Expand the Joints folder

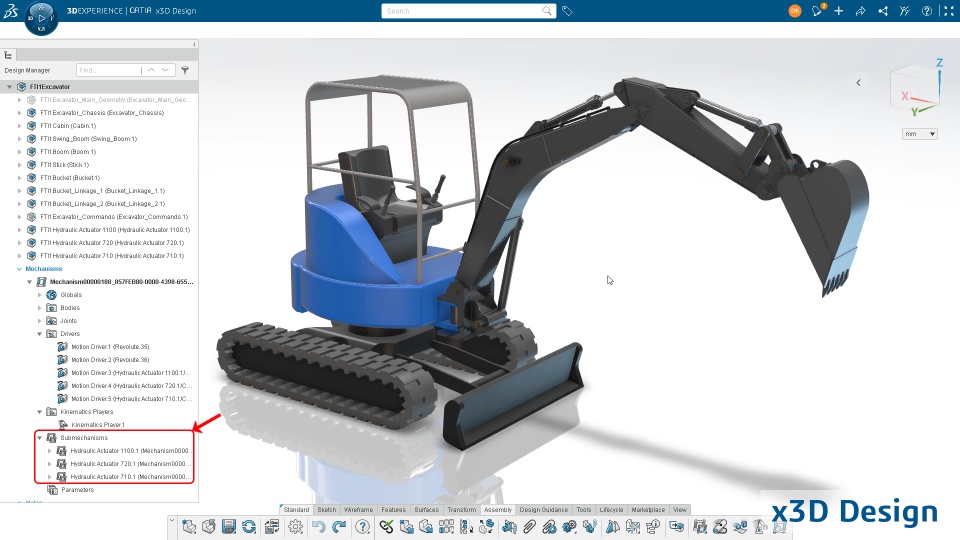[40, 321]
